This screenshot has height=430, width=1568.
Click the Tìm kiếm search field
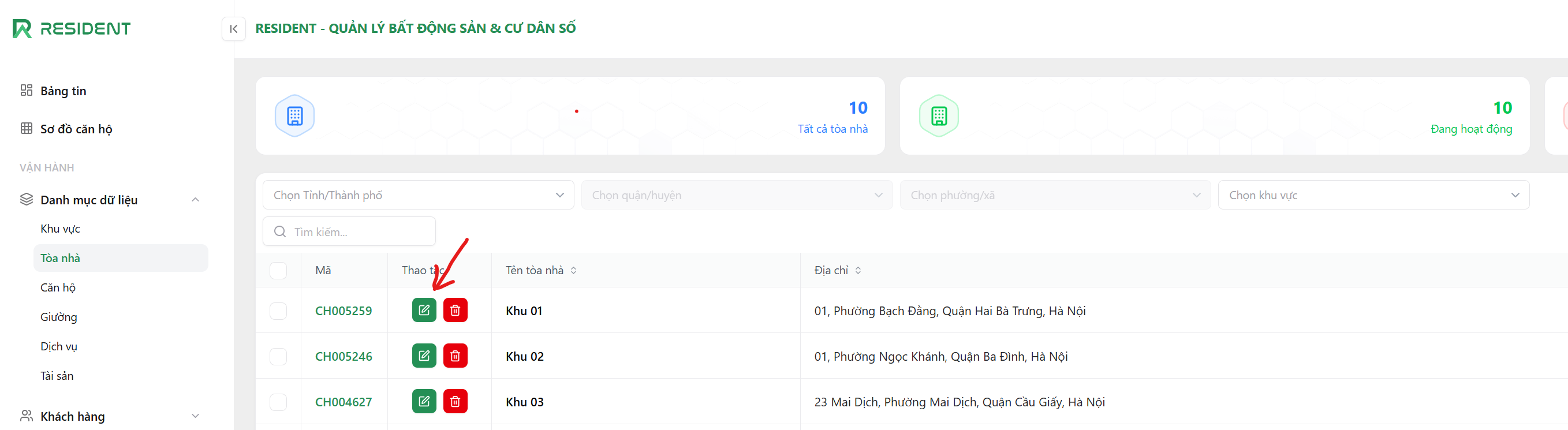point(359,231)
